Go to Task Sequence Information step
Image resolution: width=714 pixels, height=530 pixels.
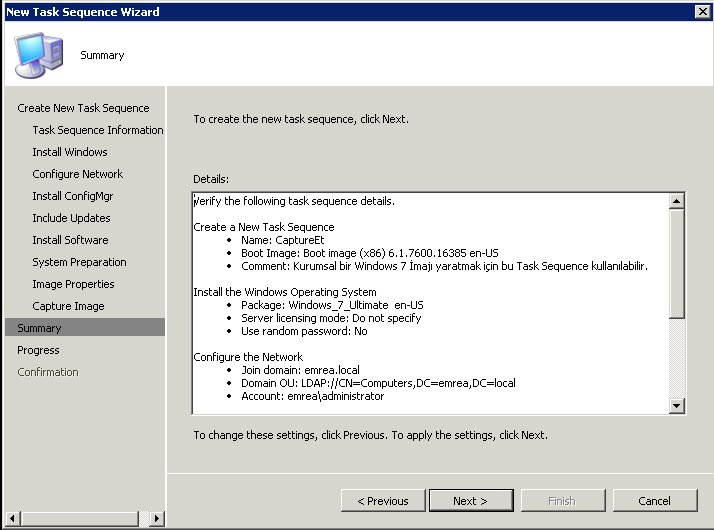point(97,130)
